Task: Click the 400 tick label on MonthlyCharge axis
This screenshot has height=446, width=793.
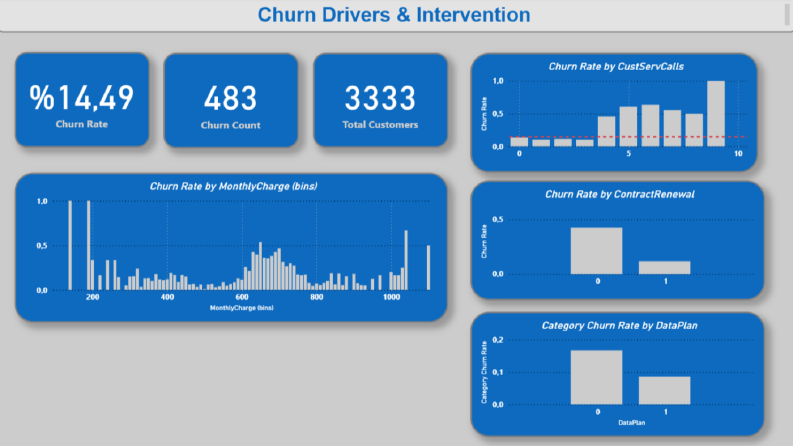Action: (x=167, y=297)
